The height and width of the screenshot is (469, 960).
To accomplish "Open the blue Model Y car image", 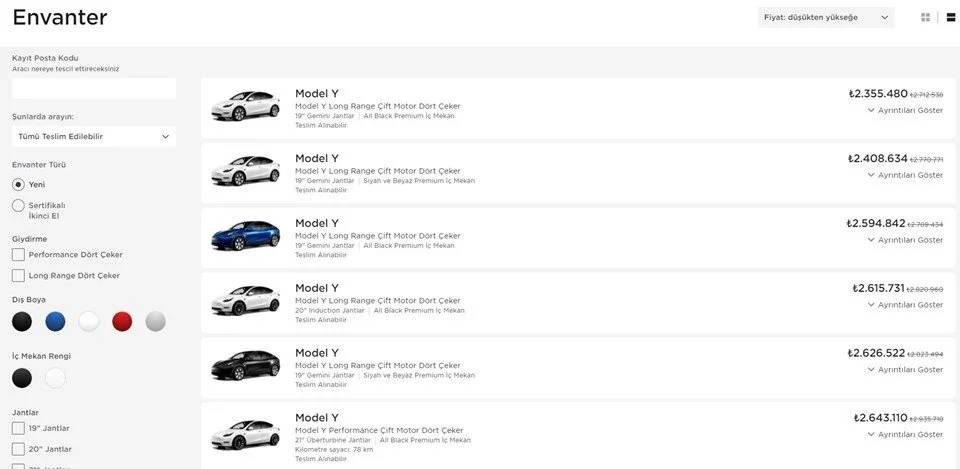I will pyautogui.click(x=246, y=235).
